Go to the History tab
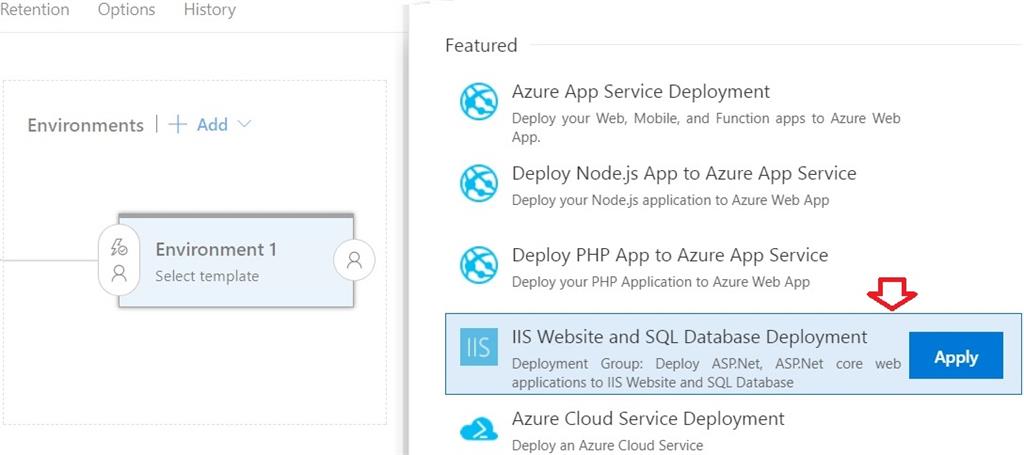The height and width of the screenshot is (455, 1024). (209, 10)
